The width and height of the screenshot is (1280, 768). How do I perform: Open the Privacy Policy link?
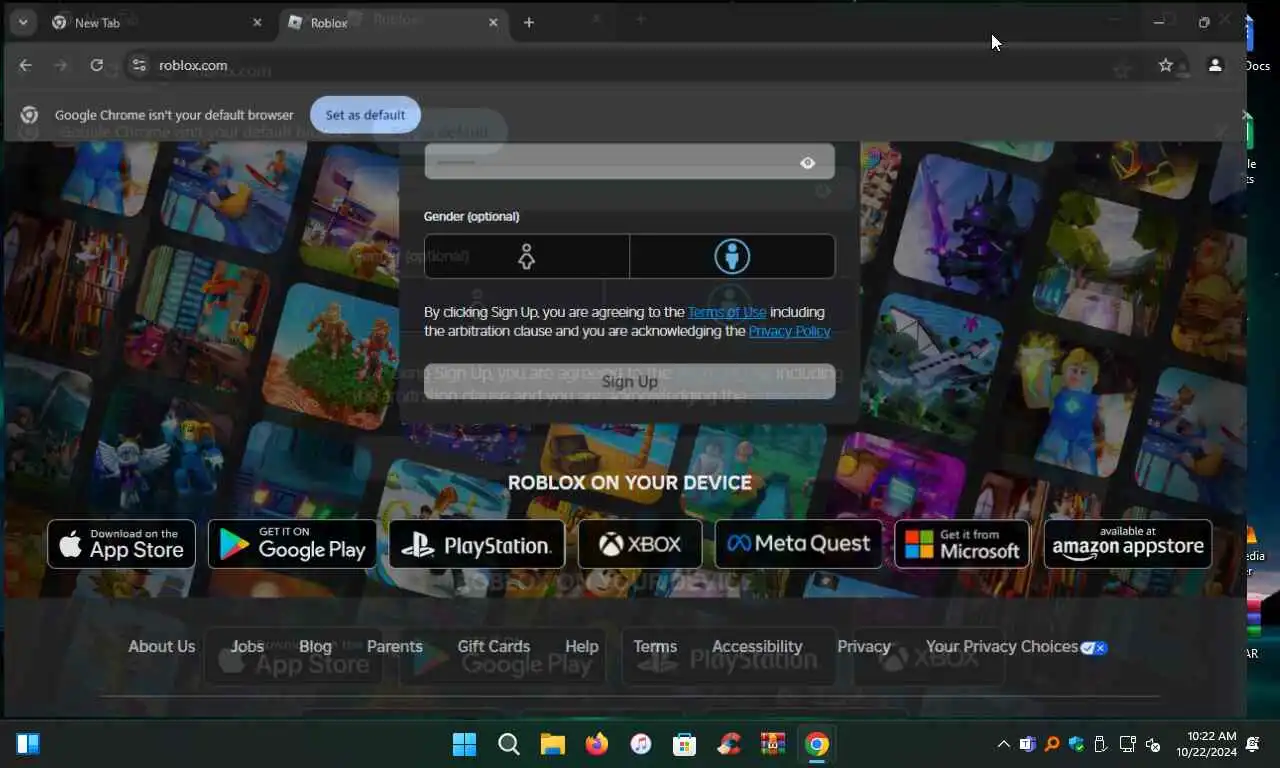789,331
